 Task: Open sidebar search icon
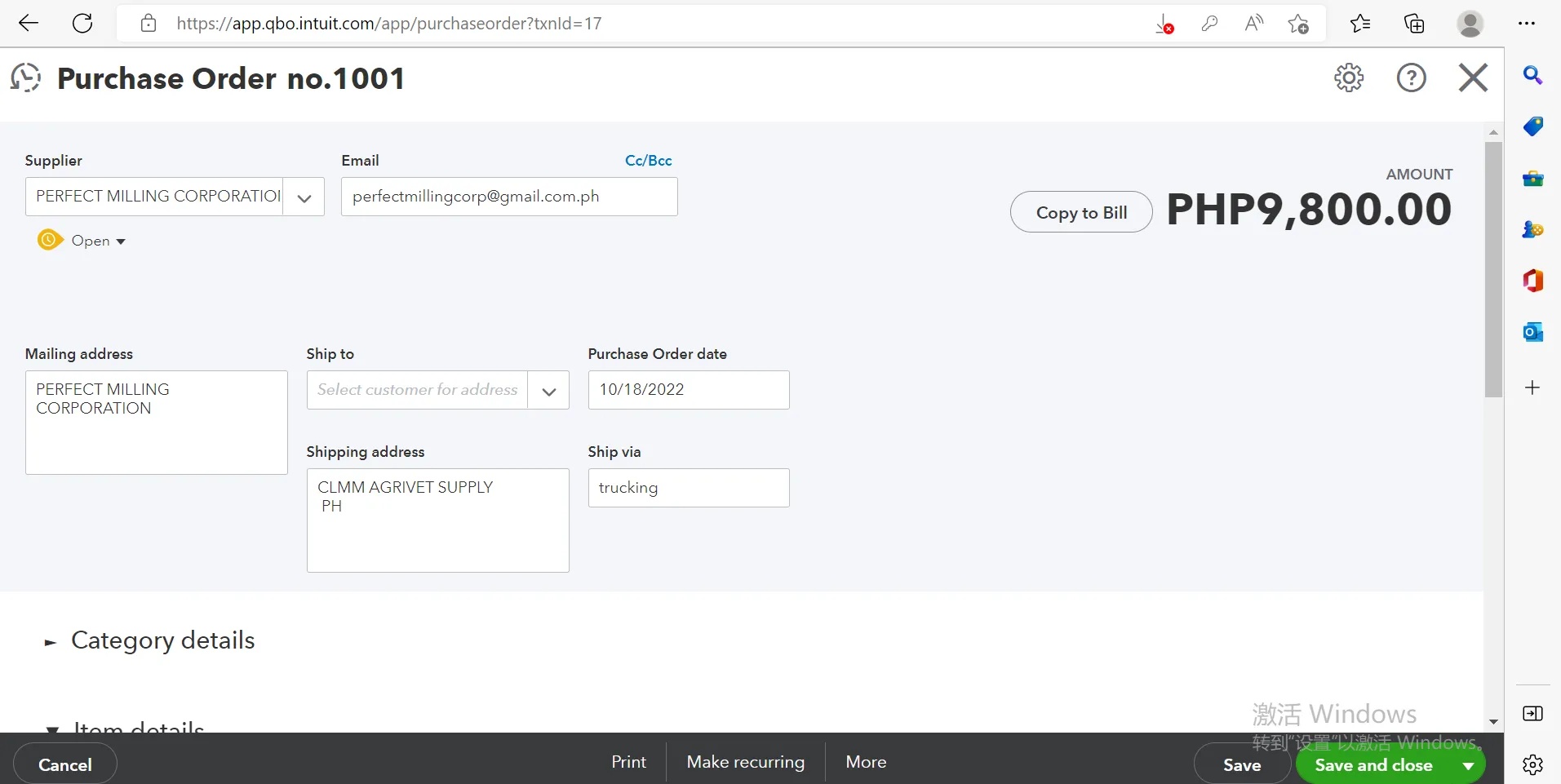coord(1533,75)
